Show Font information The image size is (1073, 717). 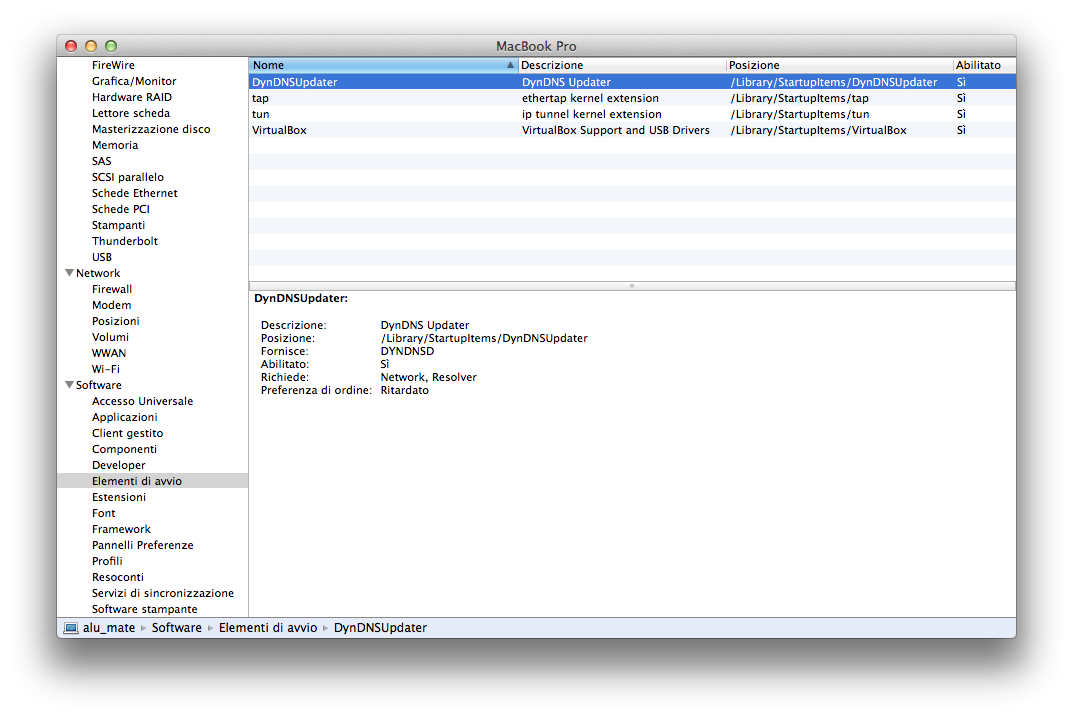click(103, 513)
